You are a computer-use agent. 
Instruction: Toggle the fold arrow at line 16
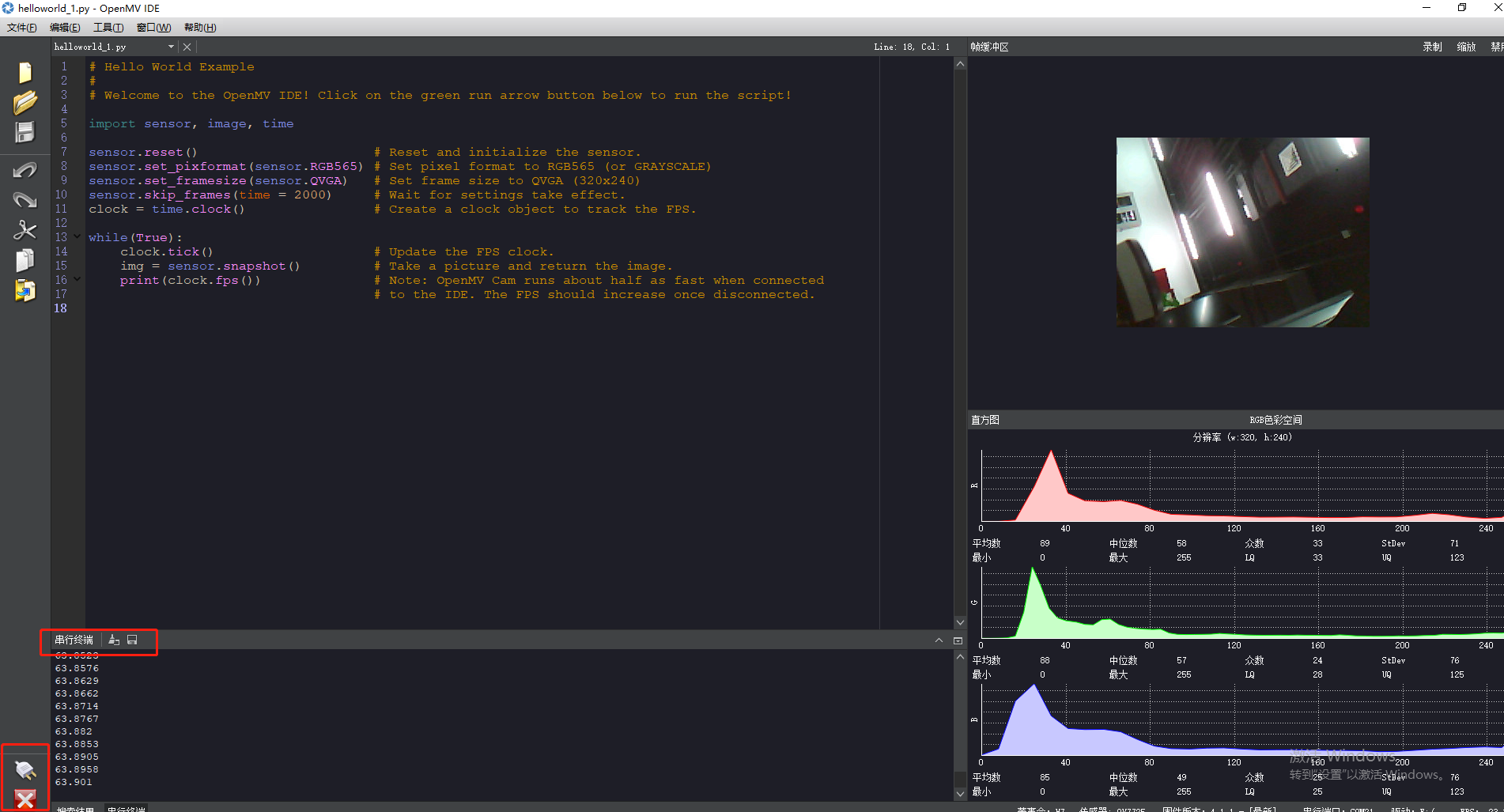[x=77, y=279]
